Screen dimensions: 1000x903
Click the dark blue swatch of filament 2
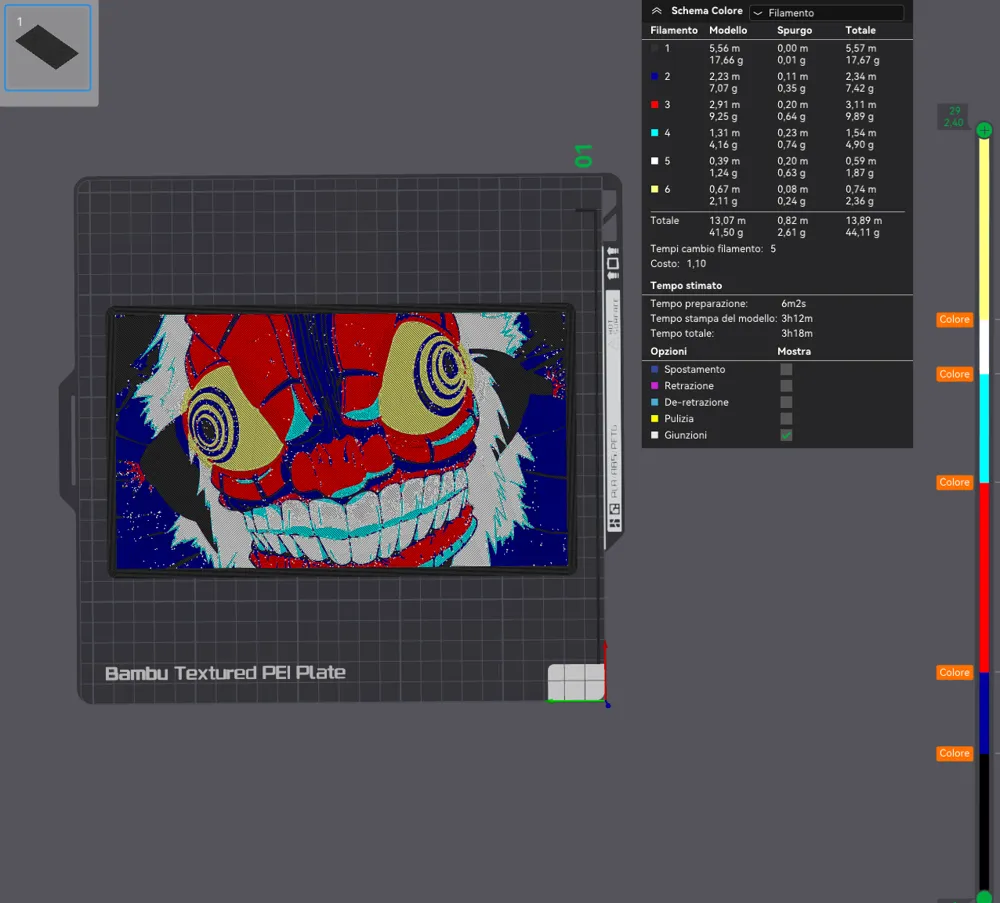tap(654, 76)
